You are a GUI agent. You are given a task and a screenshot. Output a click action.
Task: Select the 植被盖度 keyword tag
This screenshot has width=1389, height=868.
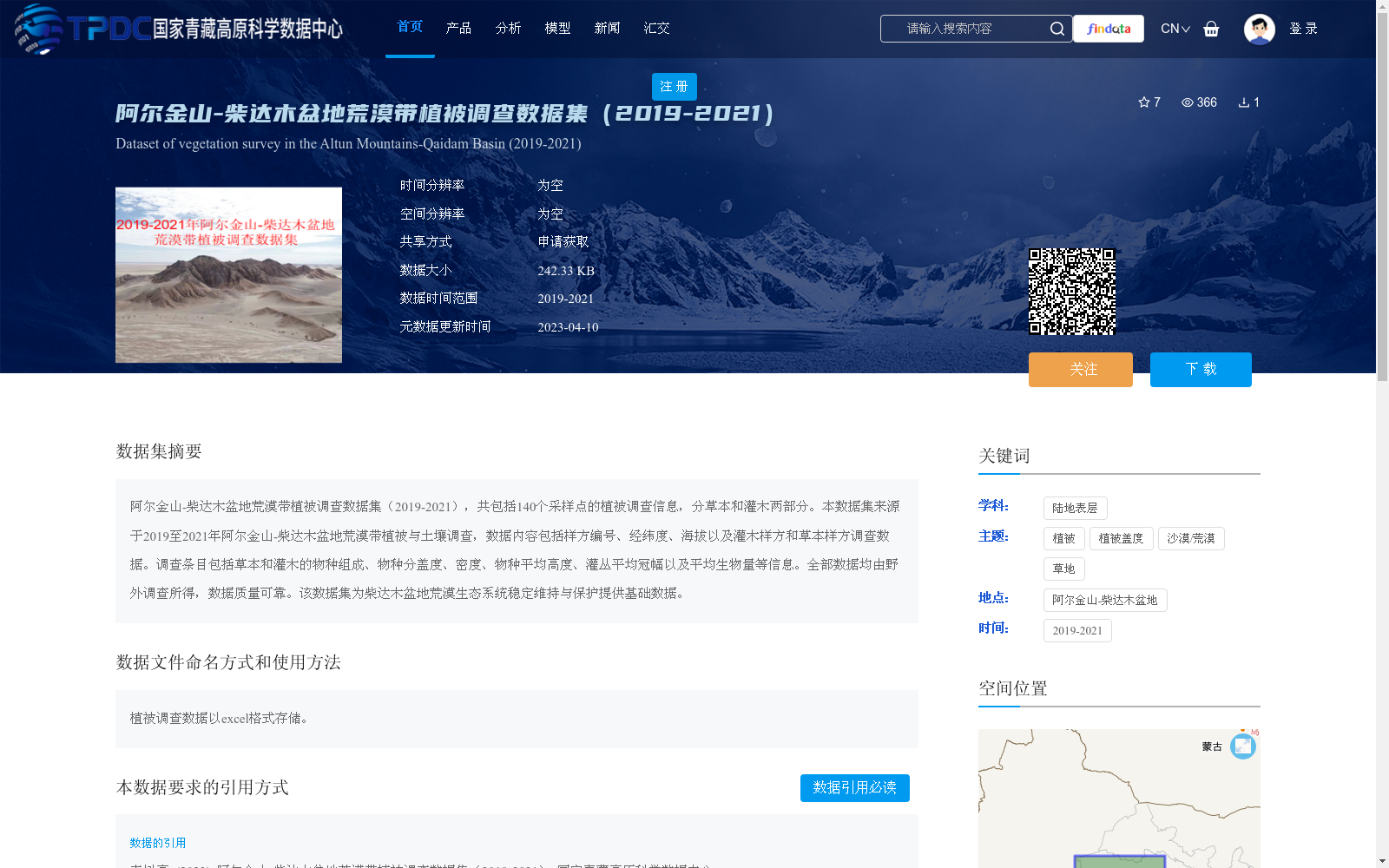click(1121, 538)
